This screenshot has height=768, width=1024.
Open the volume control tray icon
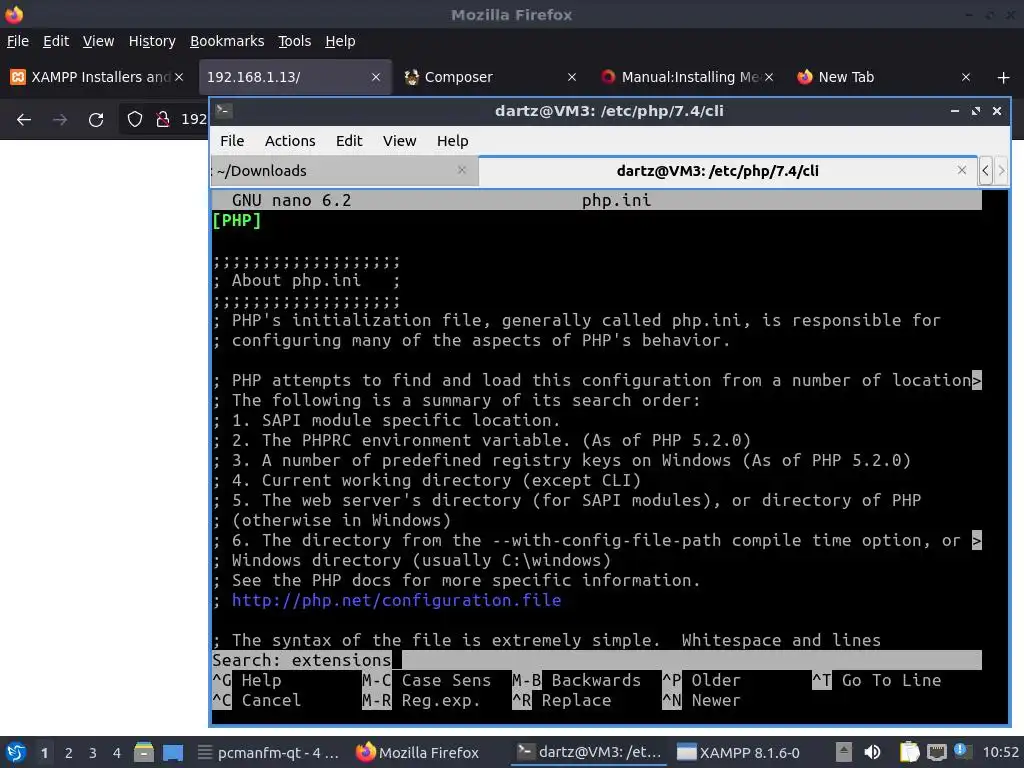(x=872, y=752)
